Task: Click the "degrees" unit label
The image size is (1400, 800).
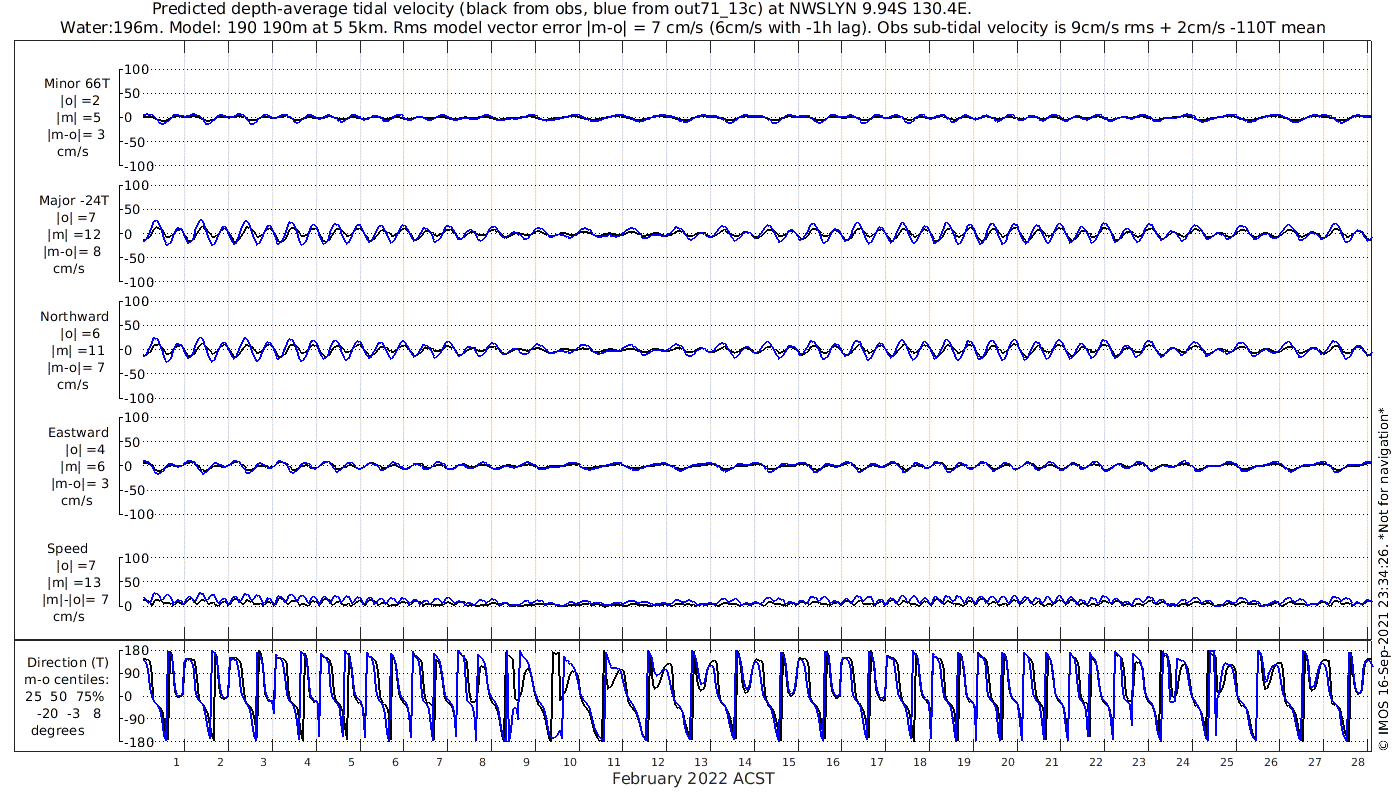Action: [58, 730]
